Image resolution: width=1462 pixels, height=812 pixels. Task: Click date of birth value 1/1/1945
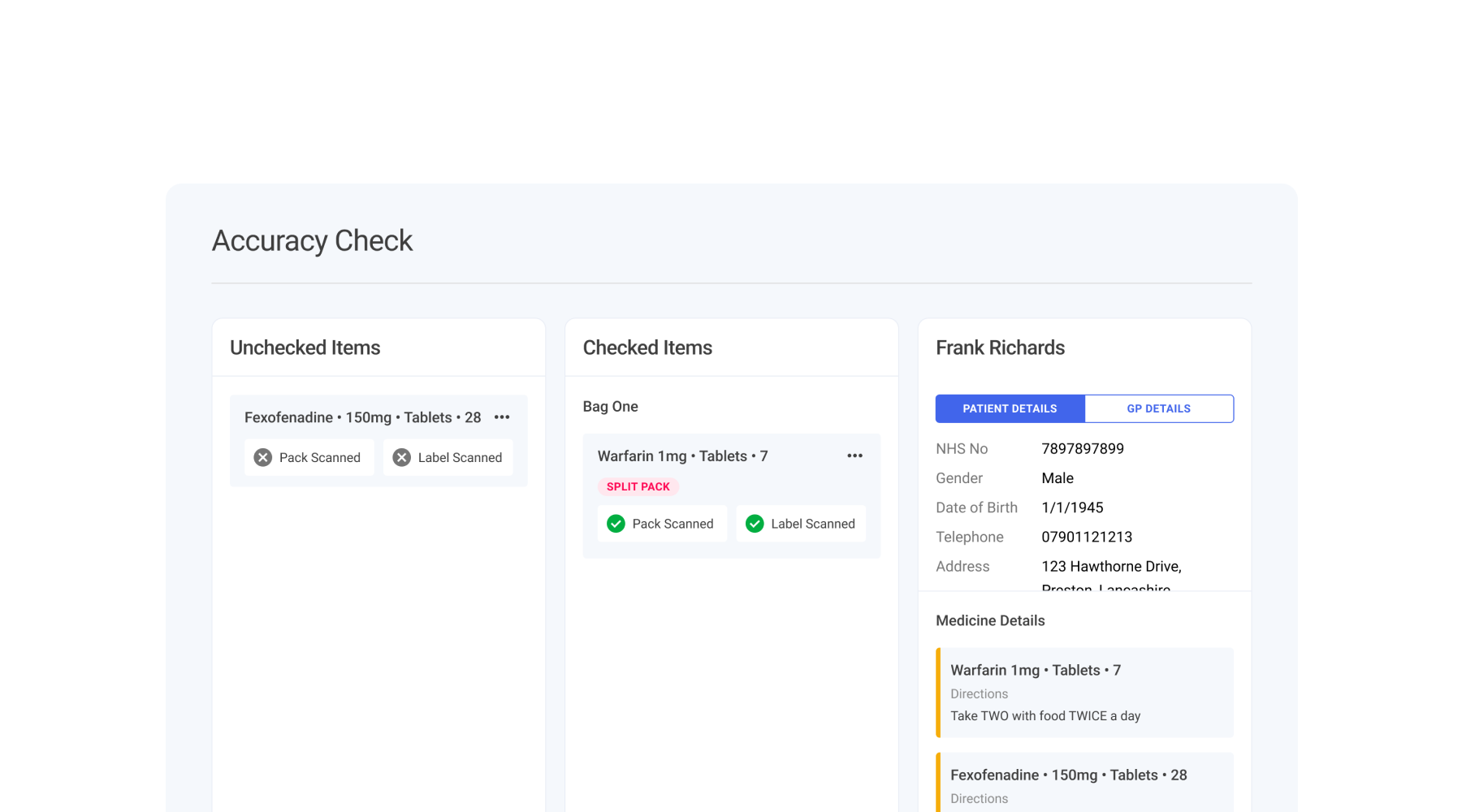[1072, 508]
